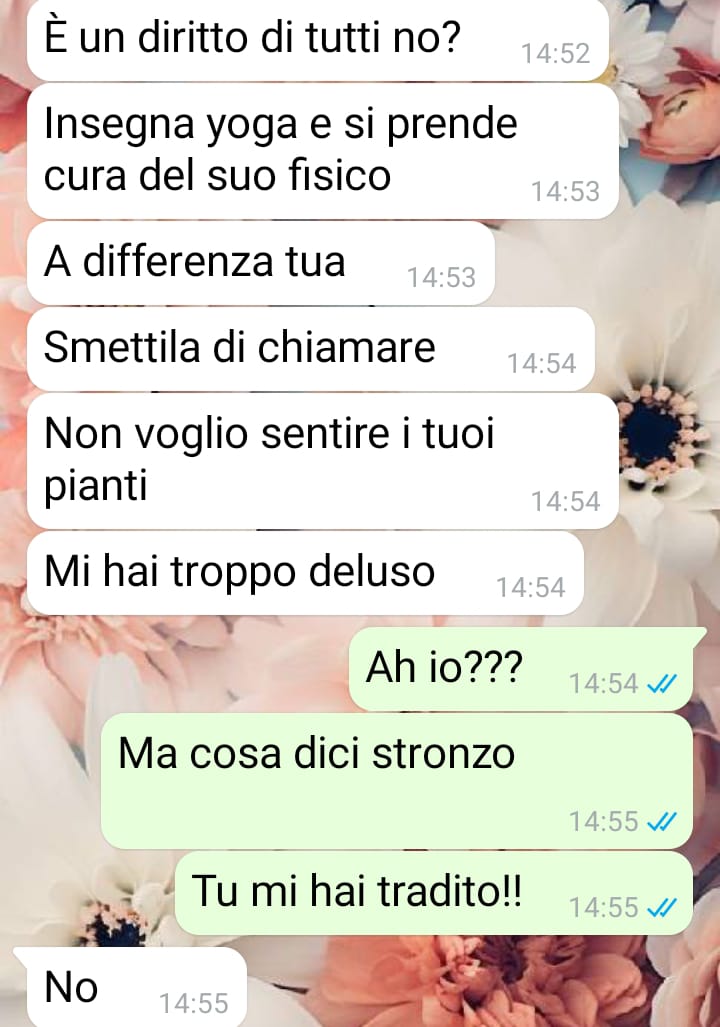Select the "Non voglio sentire i tuoi pianti" bubble
The width and height of the screenshot is (720, 1027).
[x=323, y=461]
